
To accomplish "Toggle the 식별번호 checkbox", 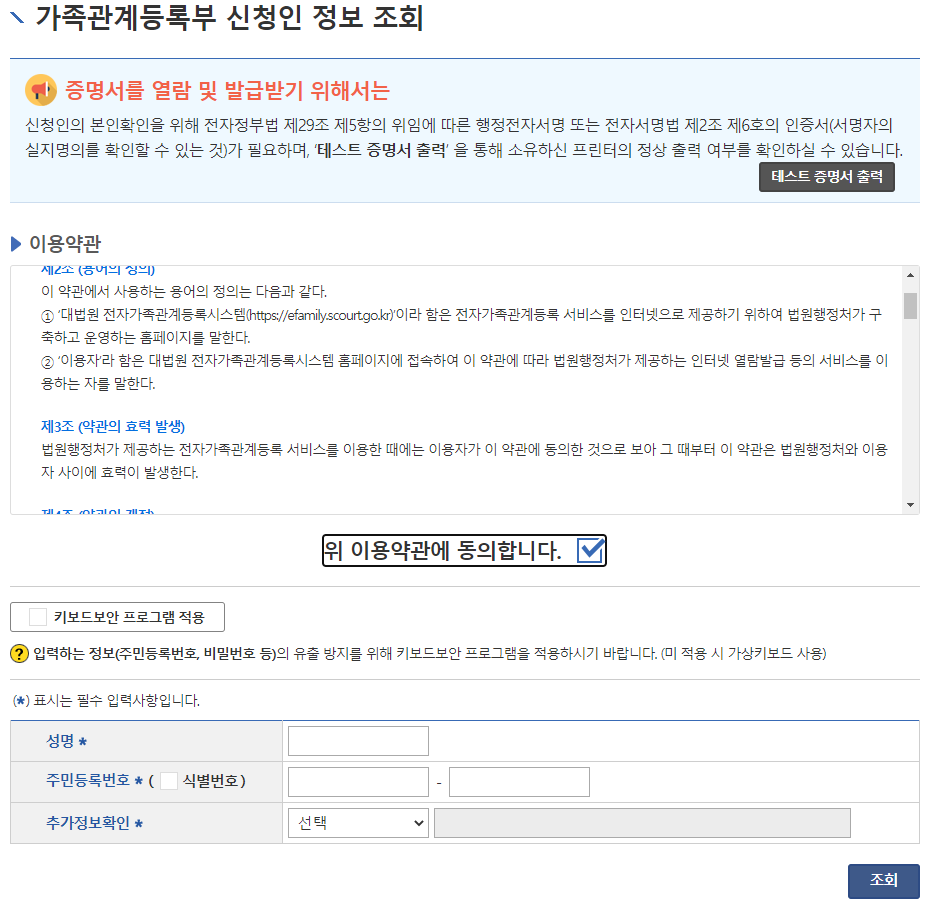I will [x=169, y=781].
